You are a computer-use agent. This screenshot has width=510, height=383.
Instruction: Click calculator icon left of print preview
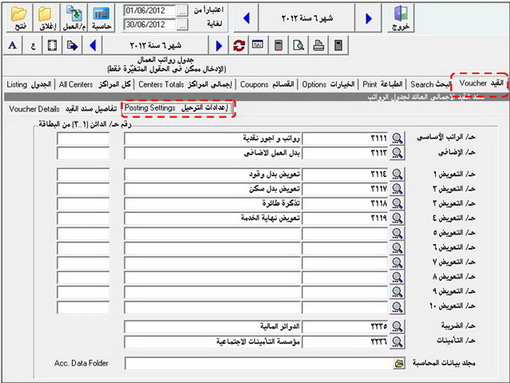pos(278,45)
